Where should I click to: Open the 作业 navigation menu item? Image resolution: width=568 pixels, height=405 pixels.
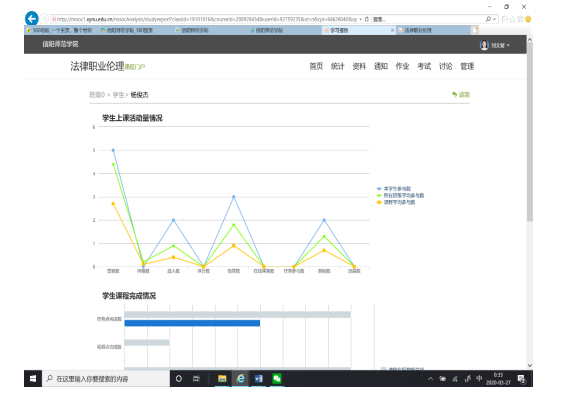point(402,66)
